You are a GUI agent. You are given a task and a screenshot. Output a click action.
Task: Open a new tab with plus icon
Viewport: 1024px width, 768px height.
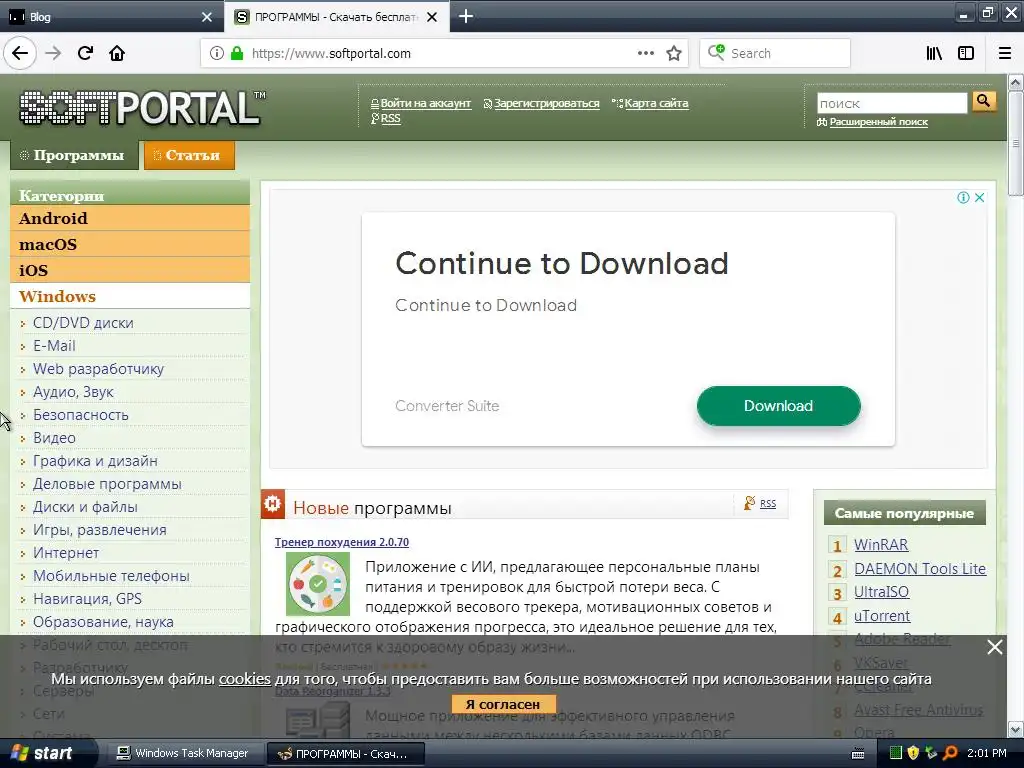click(466, 16)
